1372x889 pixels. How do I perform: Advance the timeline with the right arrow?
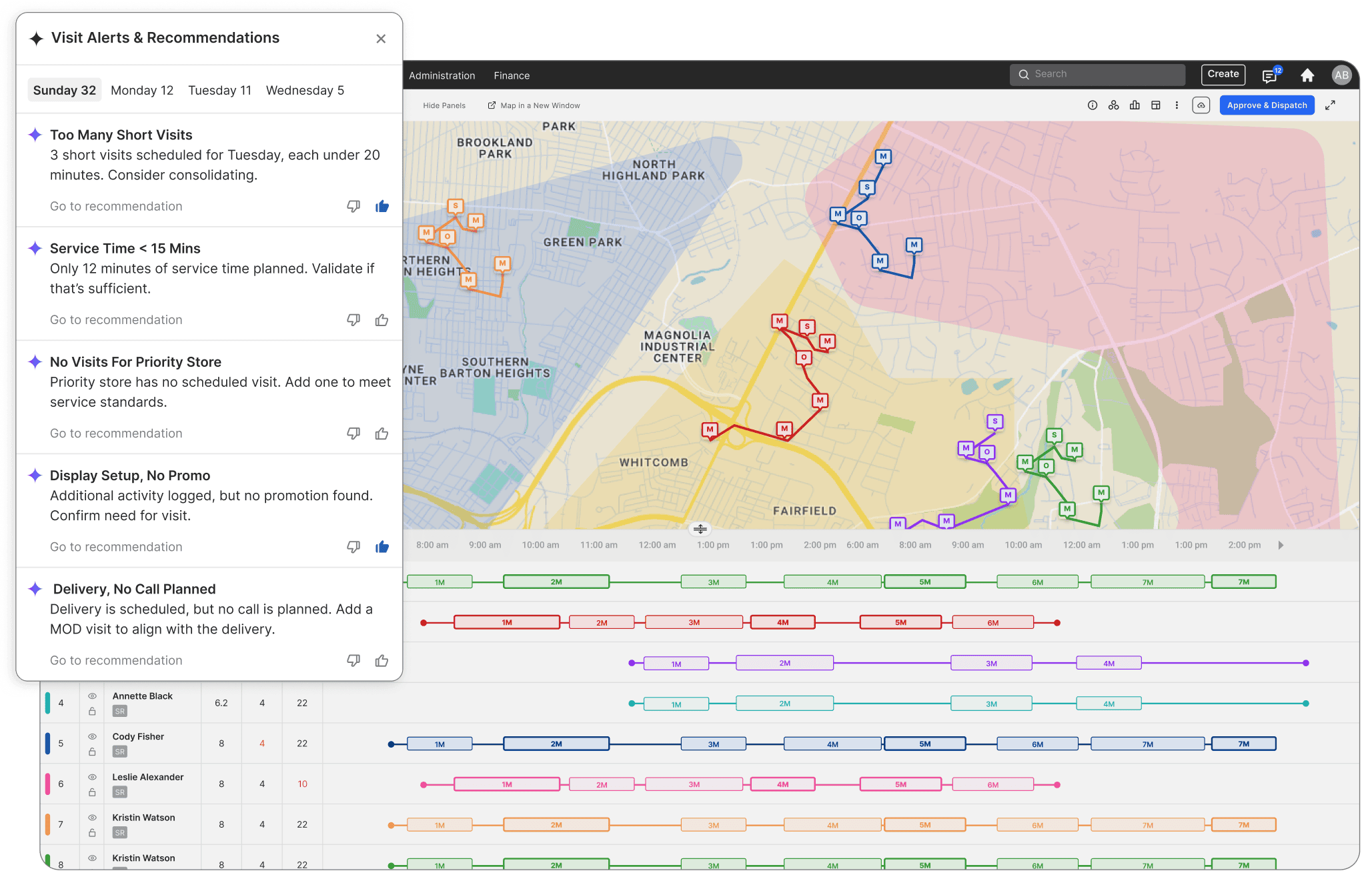pos(1281,545)
